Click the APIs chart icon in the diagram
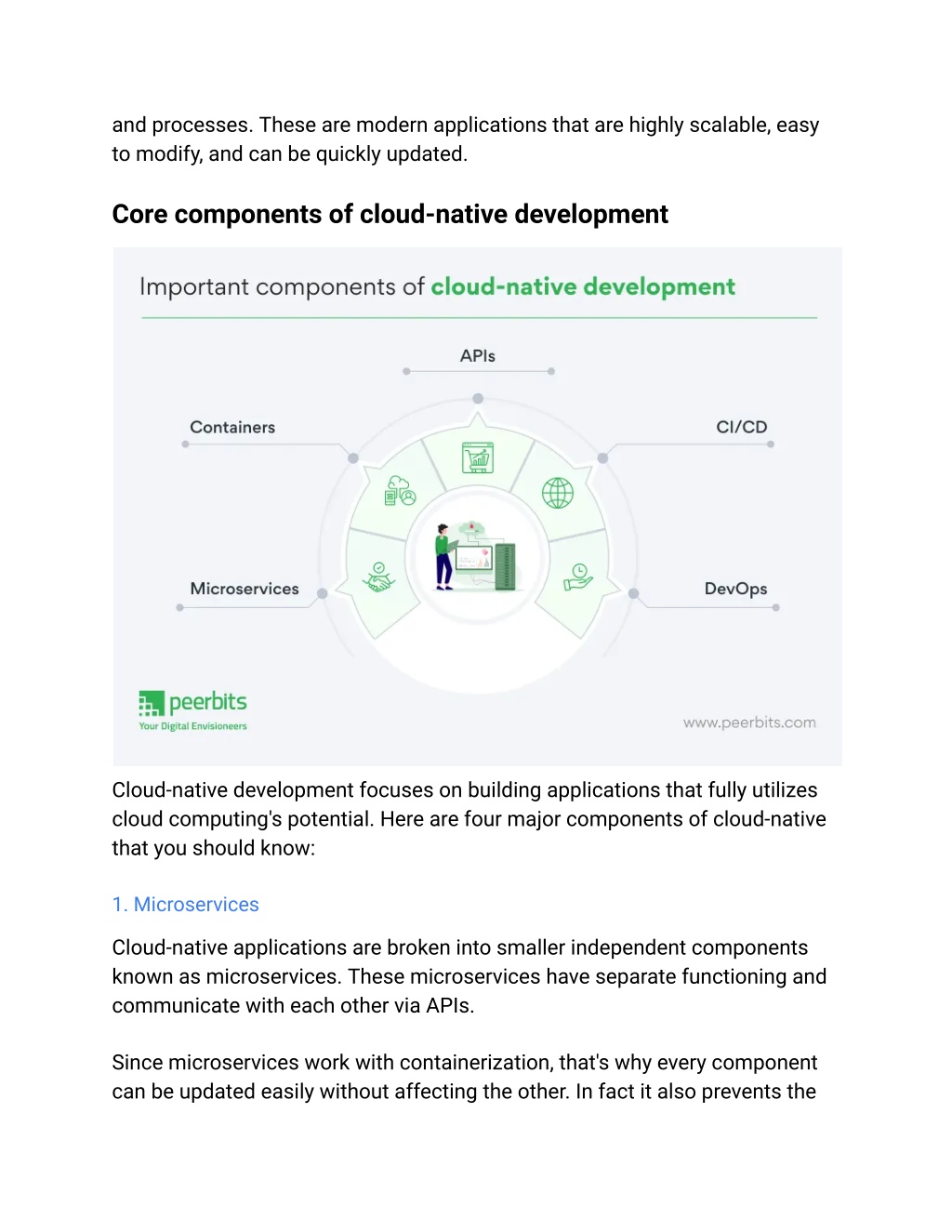Image resolution: width=952 pixels, height=1232 pixels. tap(478, 457)
